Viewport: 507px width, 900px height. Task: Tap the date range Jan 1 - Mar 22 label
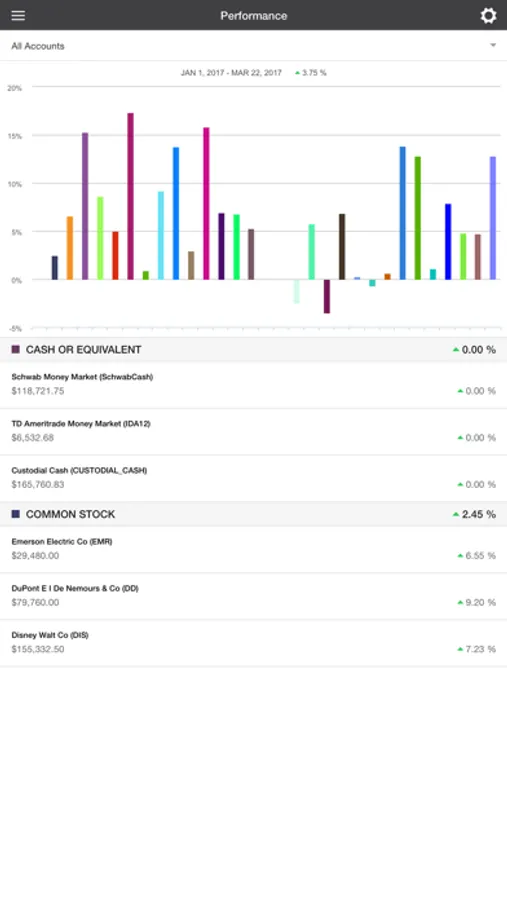pyautogui.click(x=231, y=73)
